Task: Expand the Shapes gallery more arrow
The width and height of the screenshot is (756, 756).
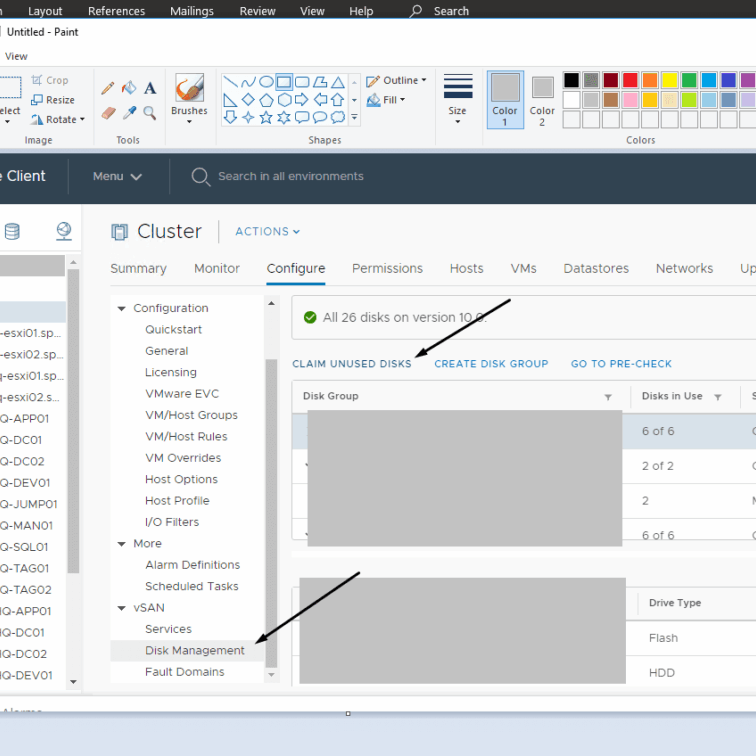Action: (x=354, y=117)
